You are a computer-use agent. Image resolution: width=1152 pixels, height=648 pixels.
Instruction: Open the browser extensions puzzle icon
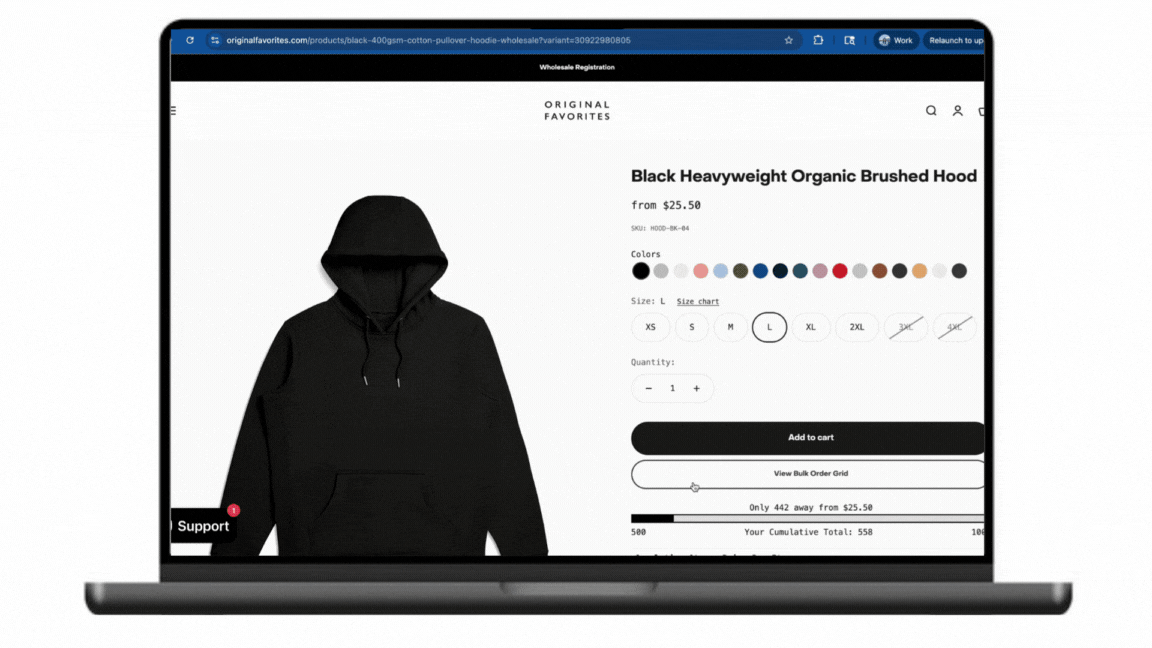818,40
